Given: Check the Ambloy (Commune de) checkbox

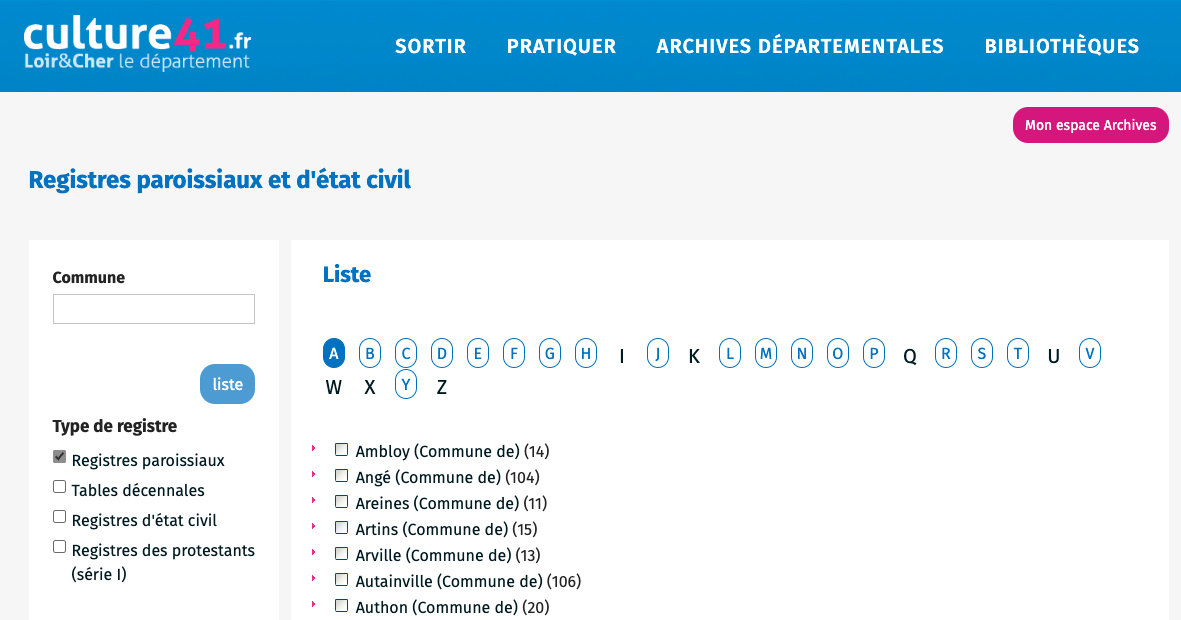Looking at the screenshot, I should click(341, 450).
